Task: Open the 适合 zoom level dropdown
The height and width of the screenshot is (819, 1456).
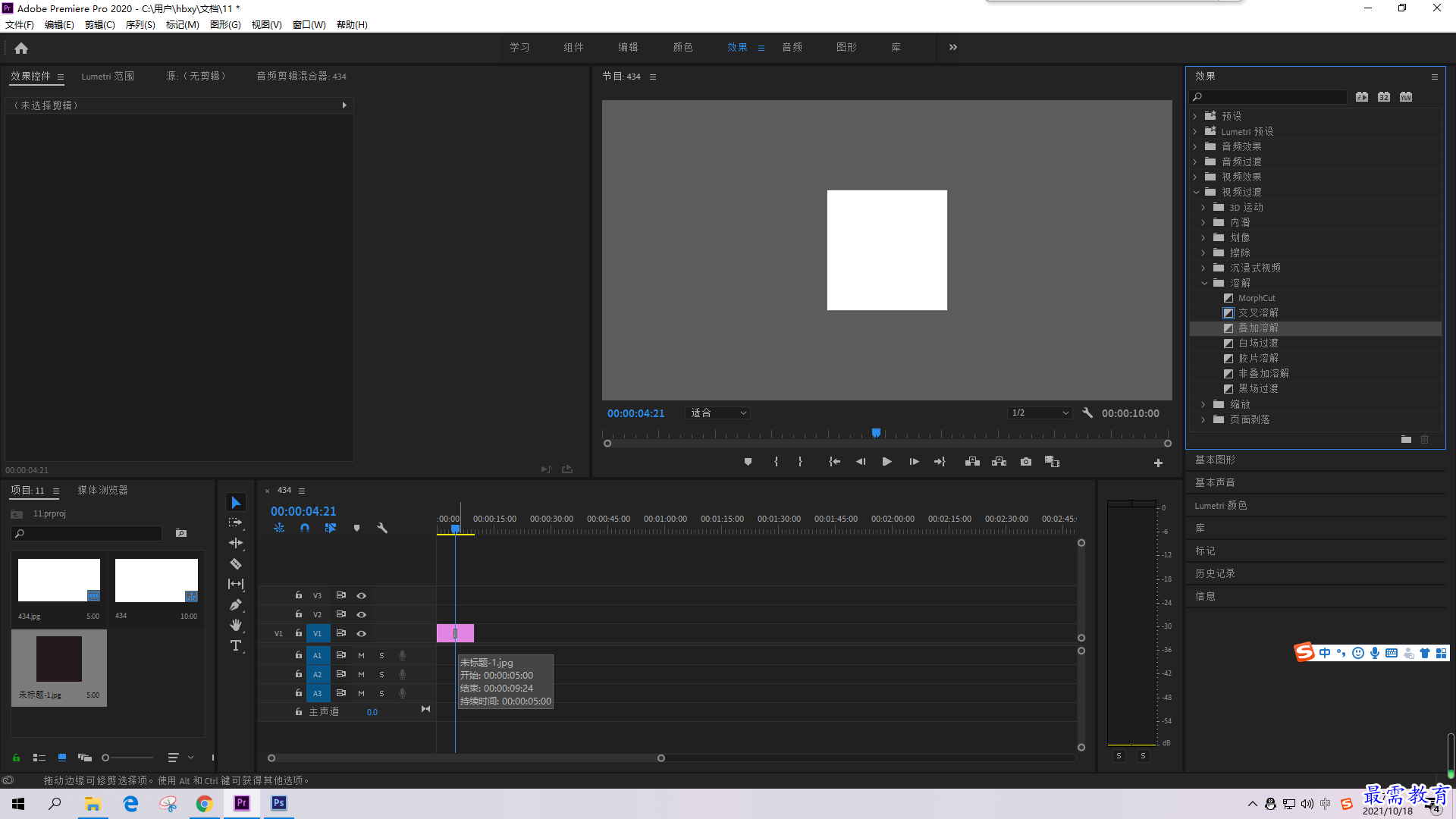Action: click(717, 413)
